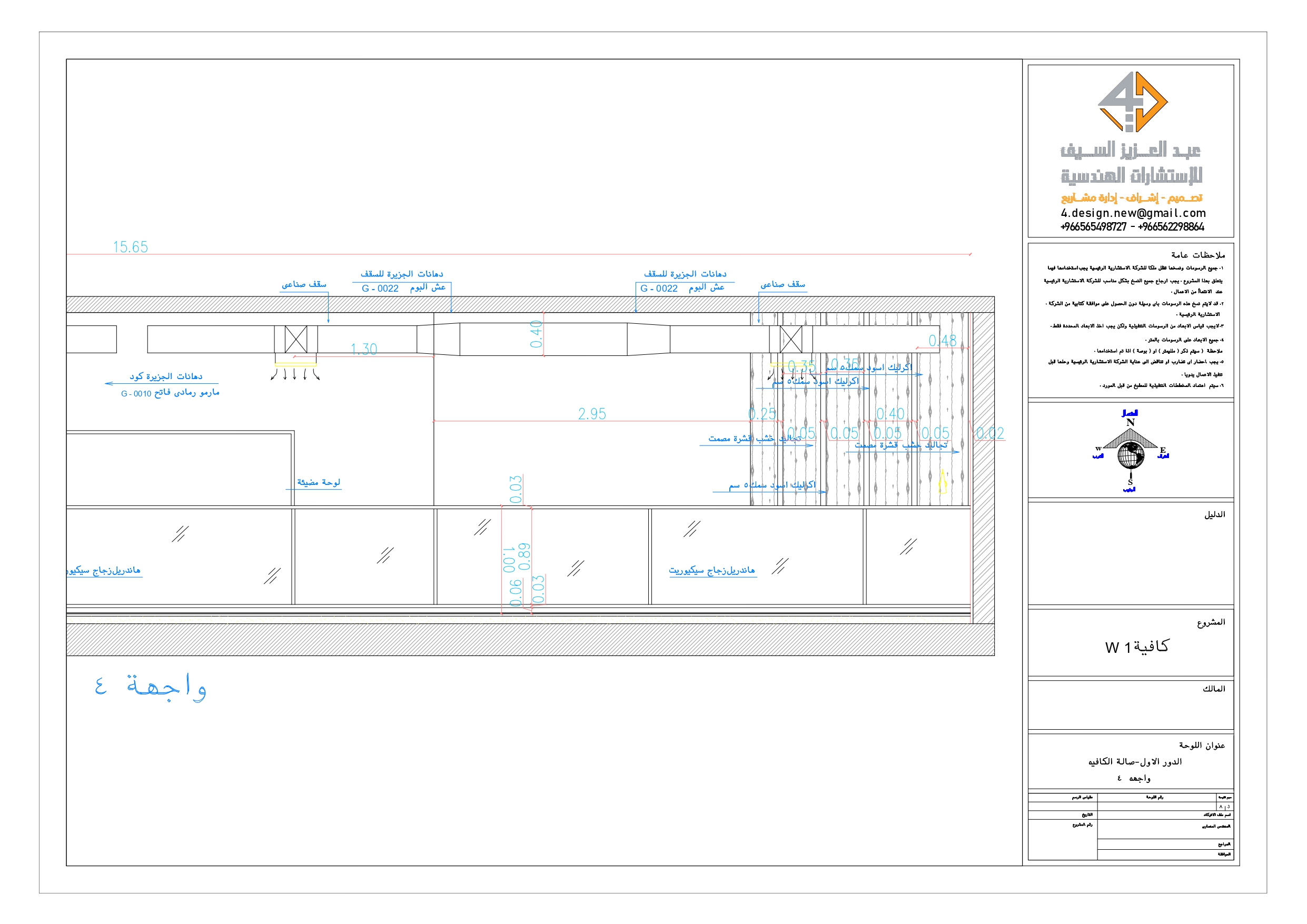Click the email 4.design.new@gmail.com
1307x924 pixels.
1133,213
